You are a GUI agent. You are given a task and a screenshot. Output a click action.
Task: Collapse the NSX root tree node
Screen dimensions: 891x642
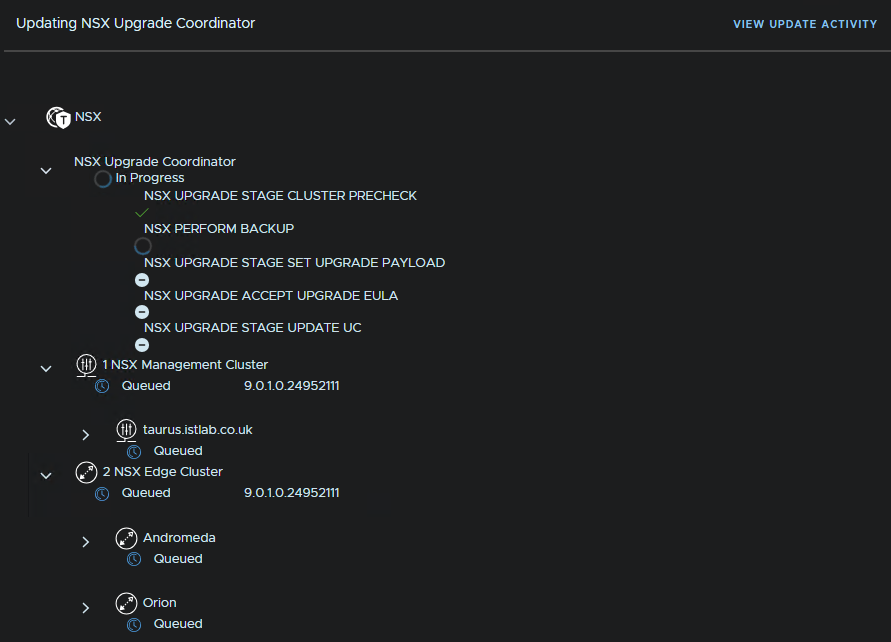(x=11, y=121)
